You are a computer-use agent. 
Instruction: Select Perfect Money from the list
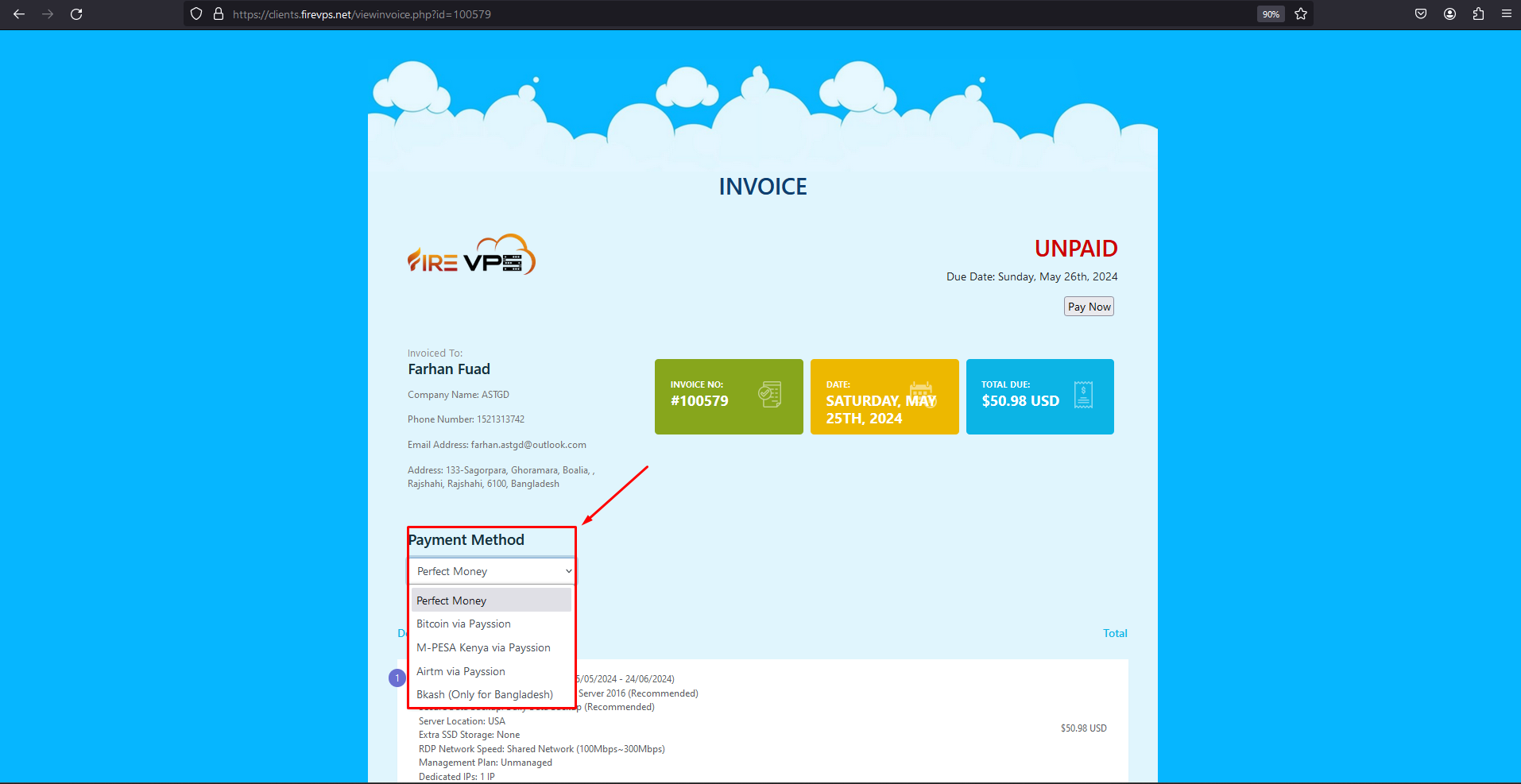(490, 601)
